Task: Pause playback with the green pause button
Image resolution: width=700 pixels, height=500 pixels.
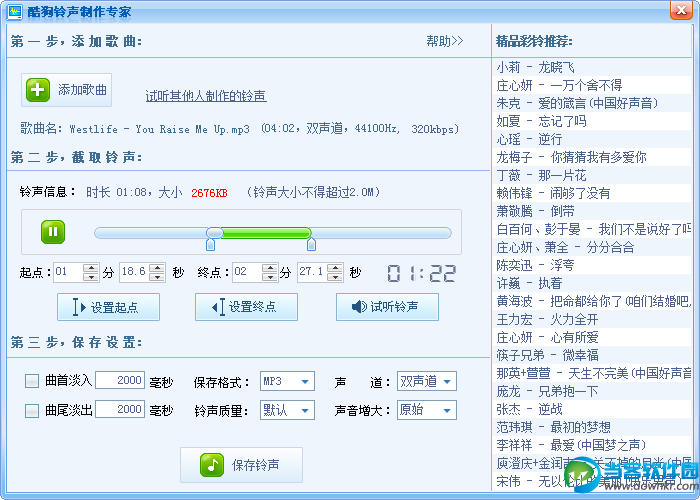Action: pos(53,232)
